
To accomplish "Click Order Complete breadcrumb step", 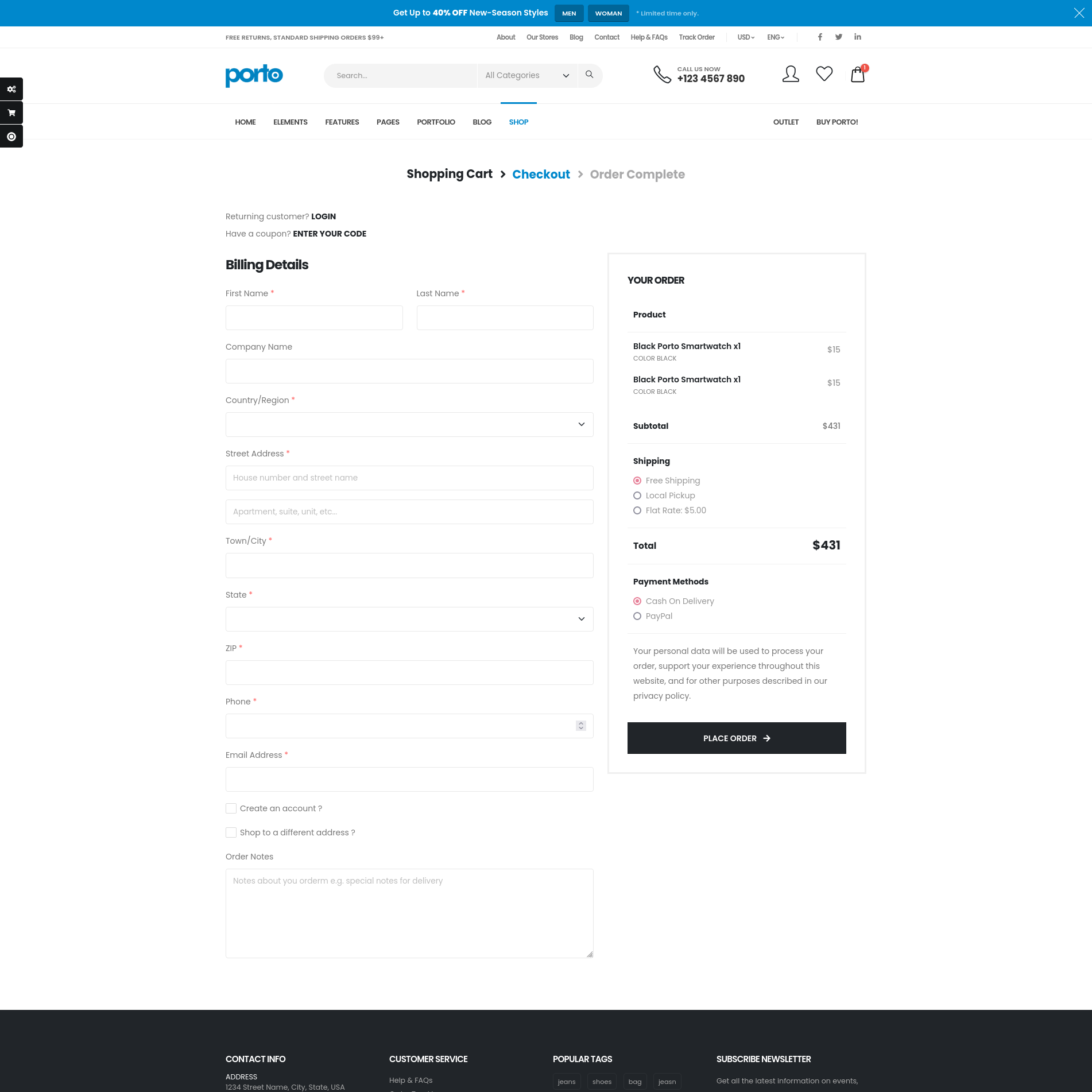I will 637,175.
